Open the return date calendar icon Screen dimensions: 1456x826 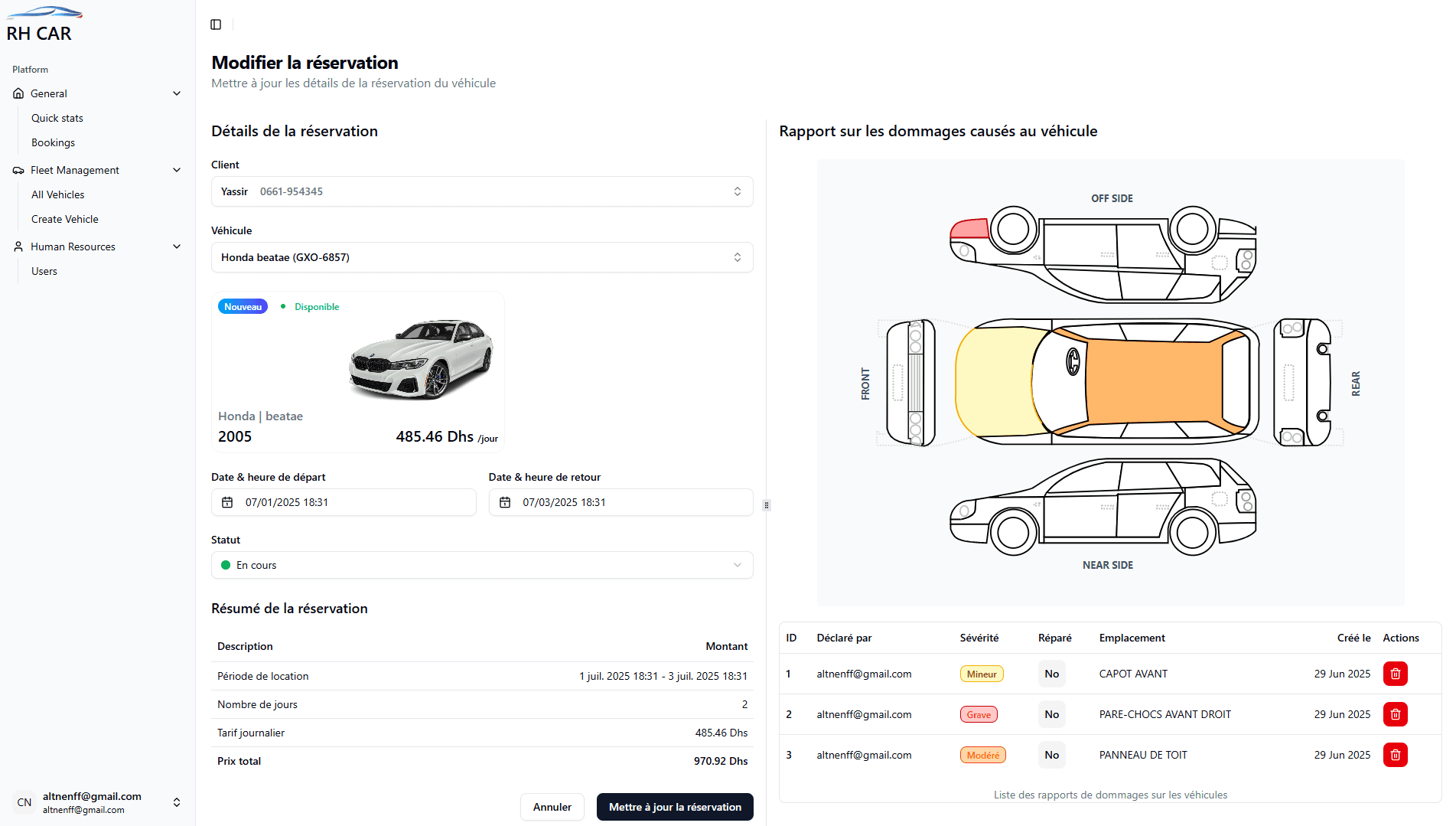[x=505, y=502]
